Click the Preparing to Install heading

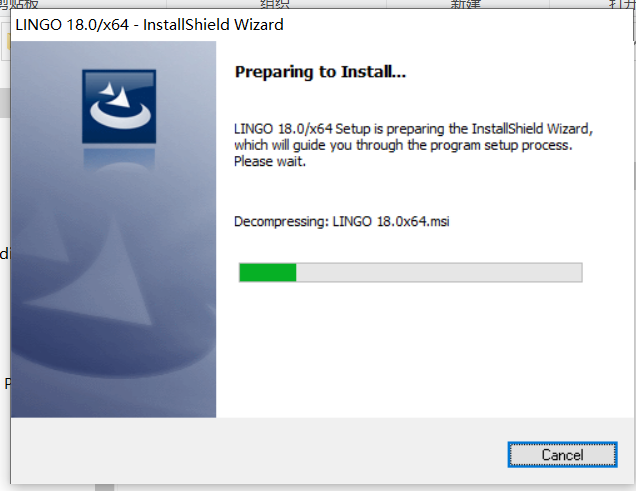(x=320, y=72)
